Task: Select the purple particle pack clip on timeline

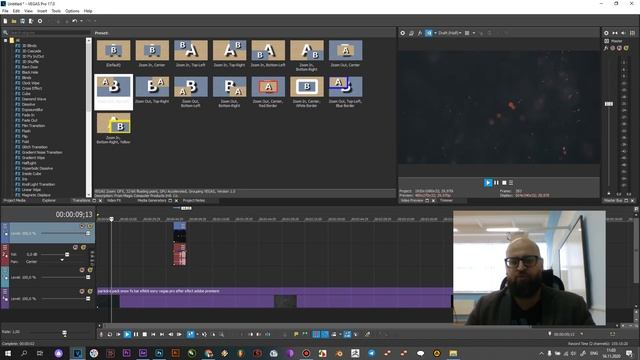Action: click(274, 298)
